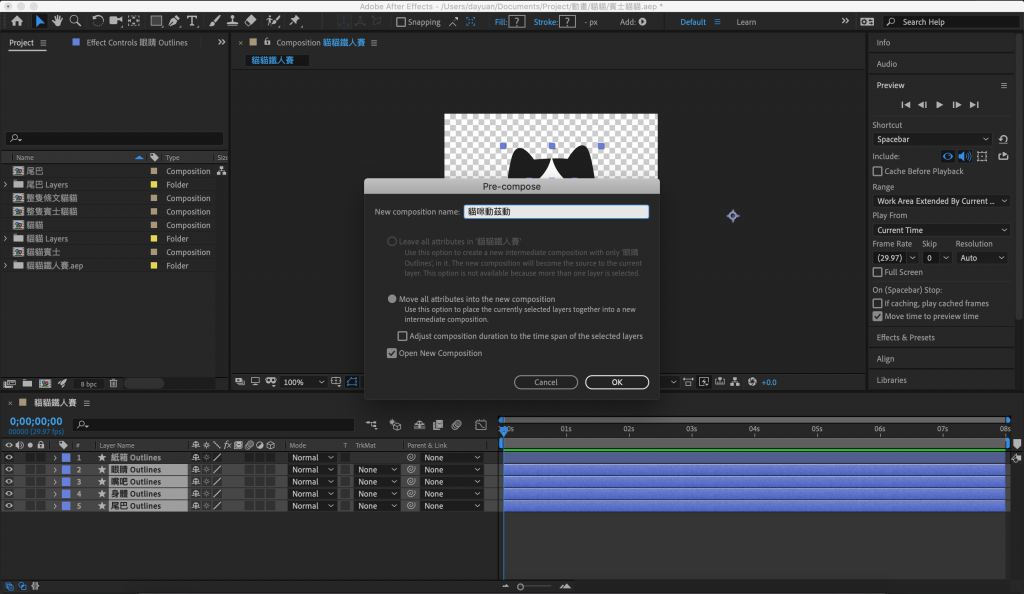Select the Default workspace

(692, 22)
